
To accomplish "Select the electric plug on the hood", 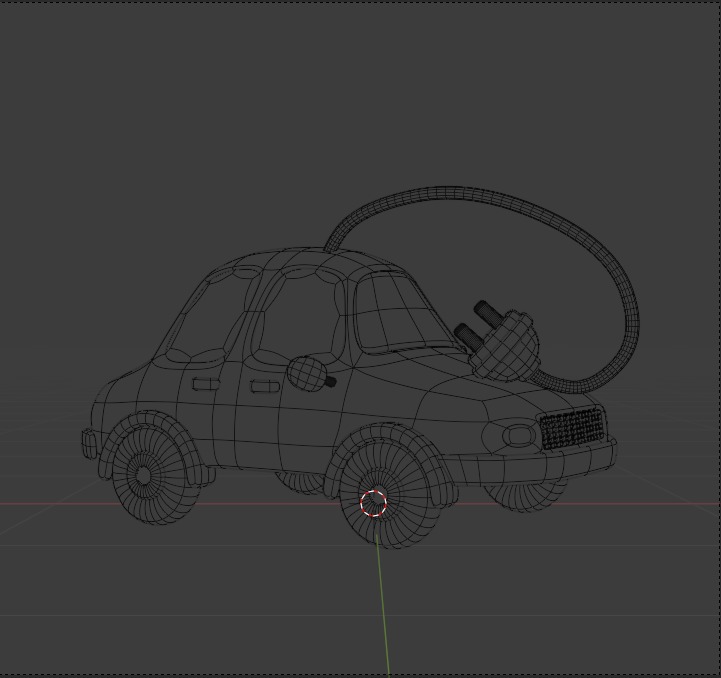I will pyautogui.click(x=498, y=342).
